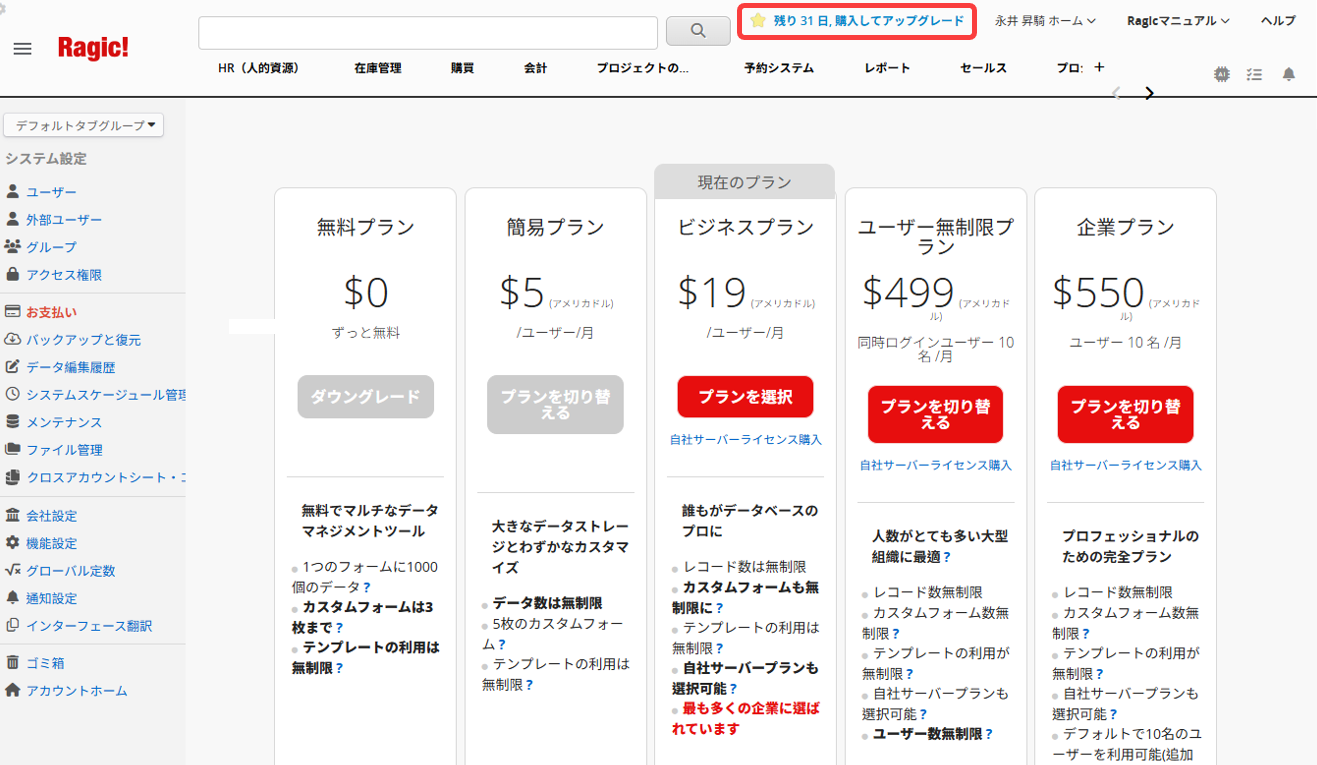Screen dimensions: 1317x765
Task: Click the インターフェース翻訳 icon
Action: click(13, 625)
